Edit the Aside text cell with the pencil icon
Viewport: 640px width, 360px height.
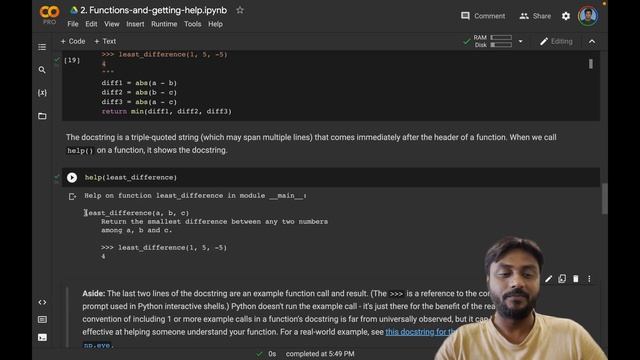549,279
